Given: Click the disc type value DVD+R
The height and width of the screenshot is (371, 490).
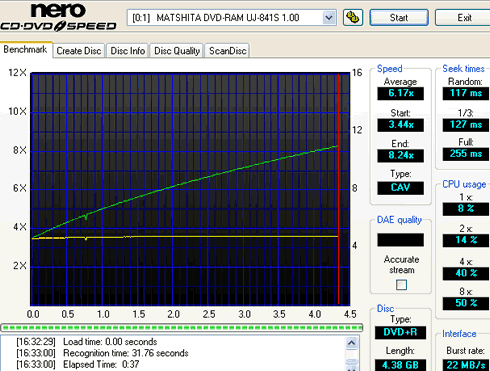Looking at the screenshot, I should coord(400,332).
